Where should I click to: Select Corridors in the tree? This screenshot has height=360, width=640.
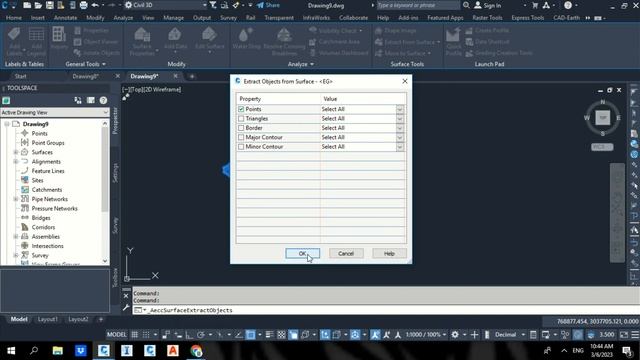(x=43, y=227)
